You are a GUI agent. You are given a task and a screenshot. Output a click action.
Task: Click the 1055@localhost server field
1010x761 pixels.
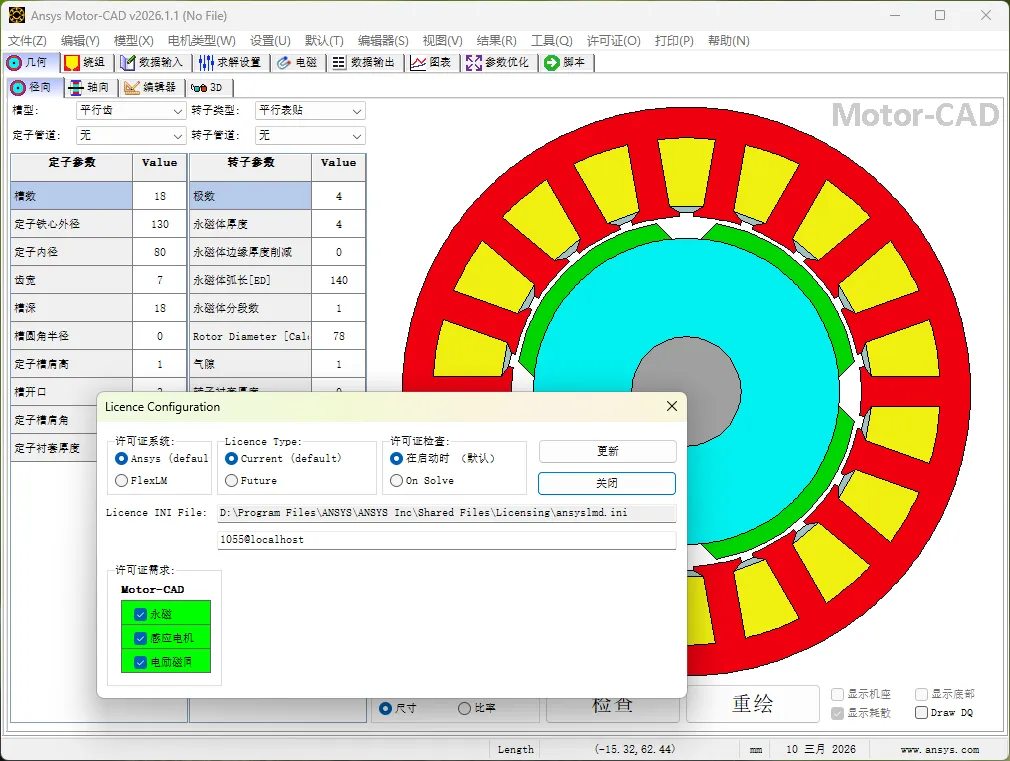click(447, 540)
